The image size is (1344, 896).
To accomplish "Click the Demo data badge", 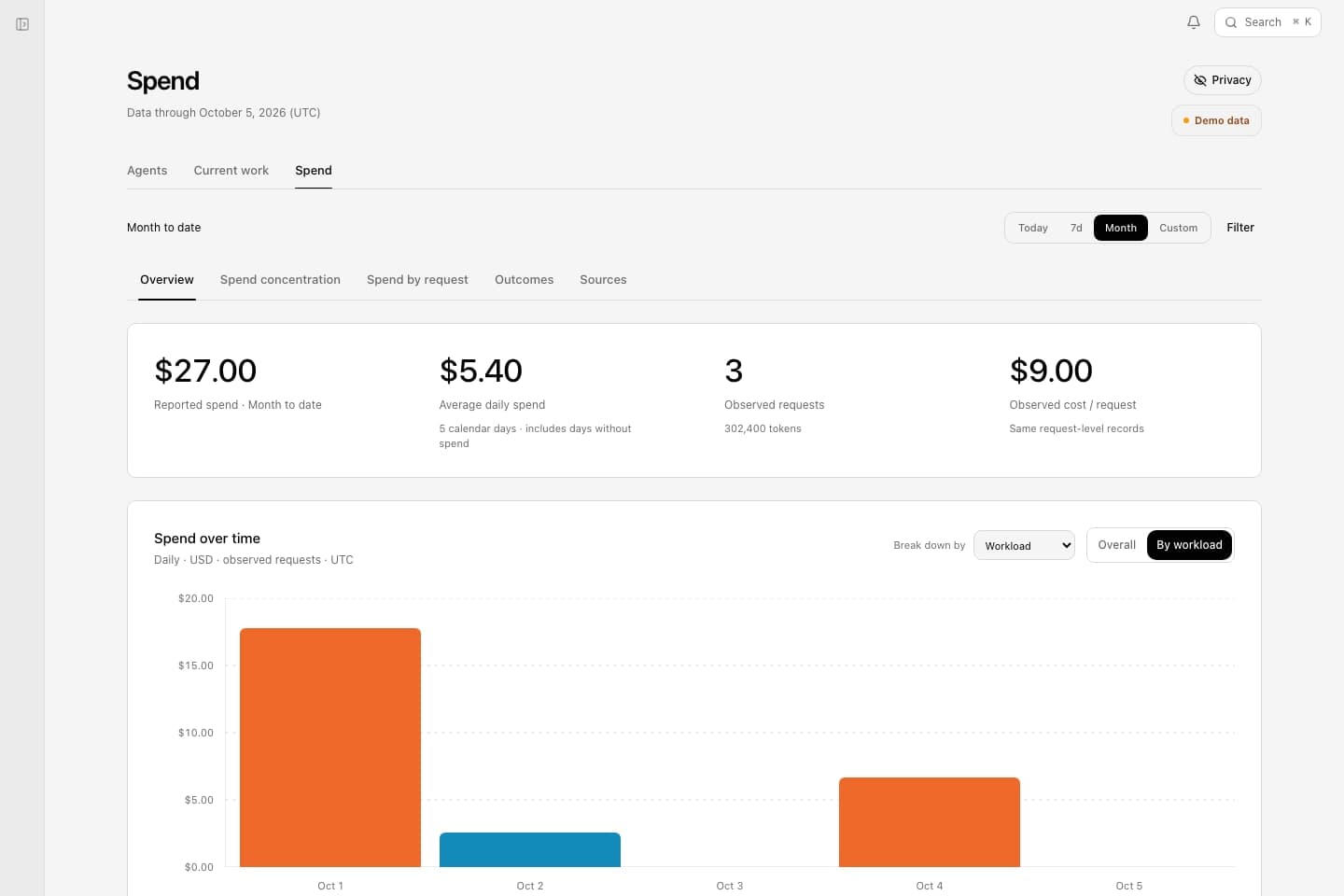I will pos(1216,120).
